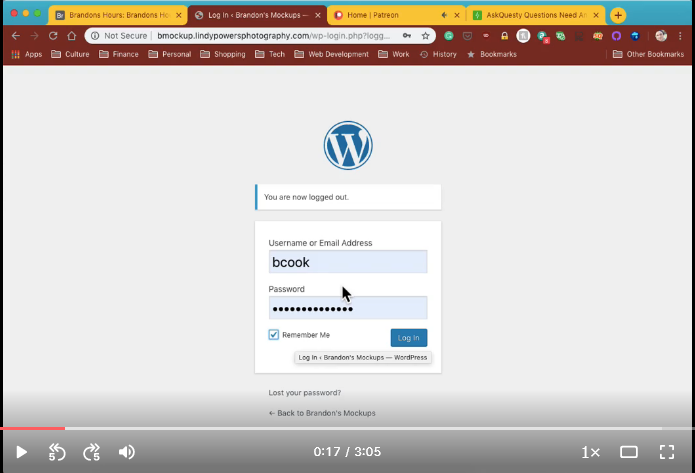
Task: Open saved password key icon
Action: point(406,36)
